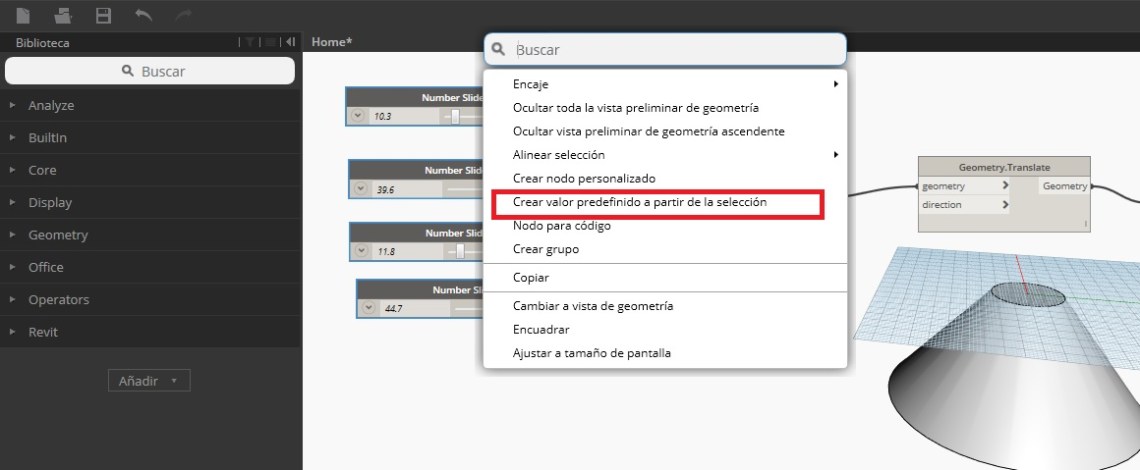The width and height of the screenshot is (1140, 470).
Task: Select 'Crear valor predefinido a partir de la selección'
Action: (x=640, y=202)
